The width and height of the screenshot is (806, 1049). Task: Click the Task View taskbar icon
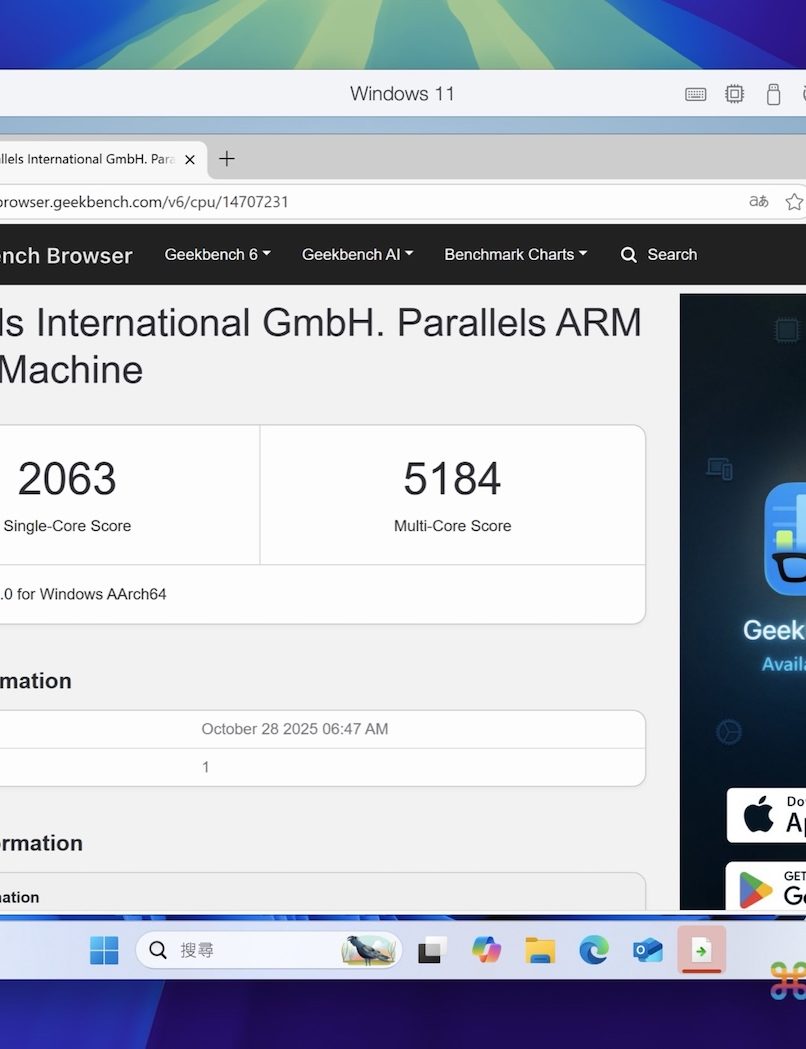(432, 950)
